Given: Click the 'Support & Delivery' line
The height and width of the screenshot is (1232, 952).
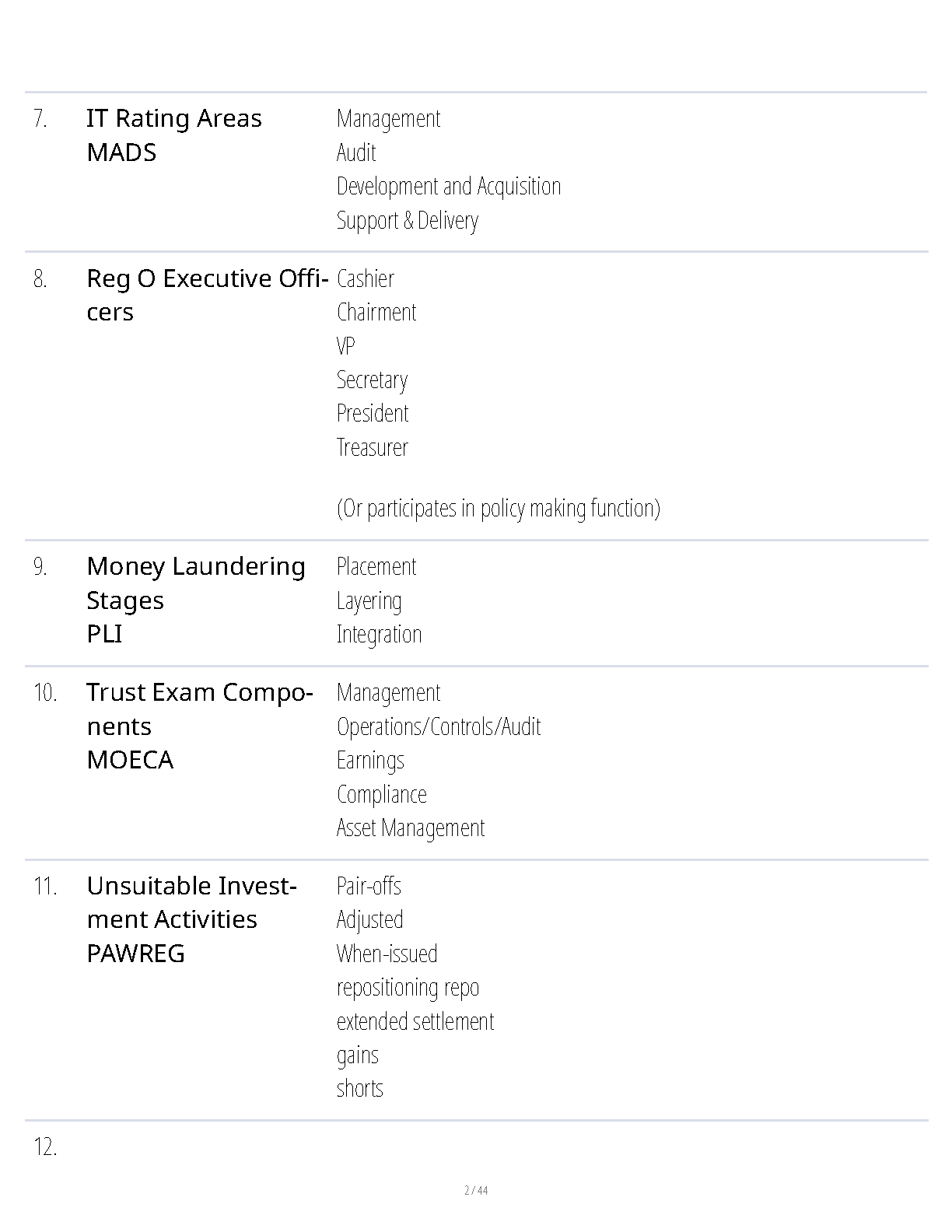Looking at the screenshot, I should click(x=407, y=221).
